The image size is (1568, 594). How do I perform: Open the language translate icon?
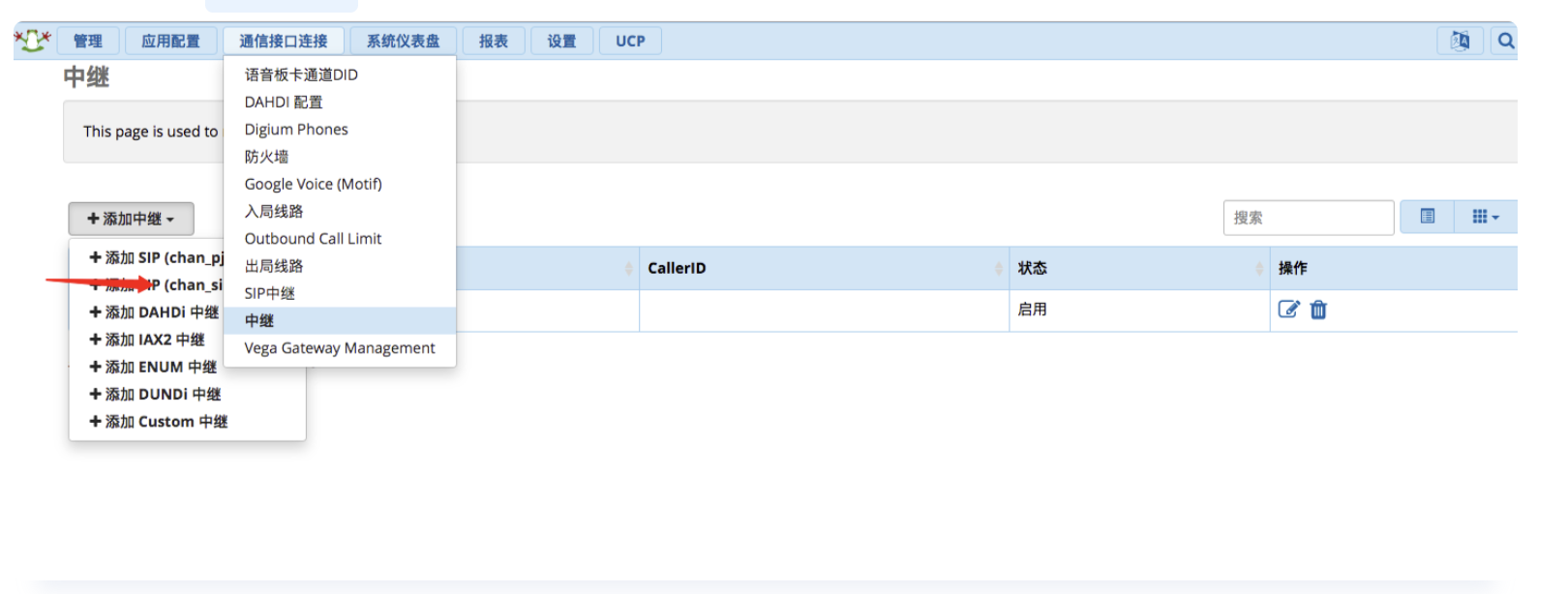tap(1460, 41)
